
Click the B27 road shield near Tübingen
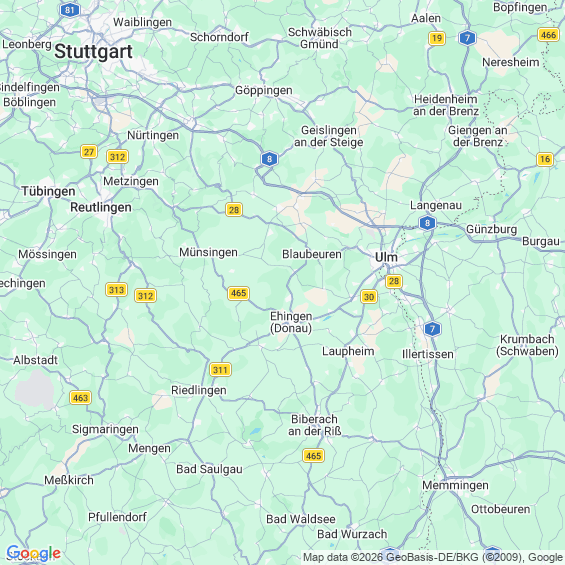[89, 152]
